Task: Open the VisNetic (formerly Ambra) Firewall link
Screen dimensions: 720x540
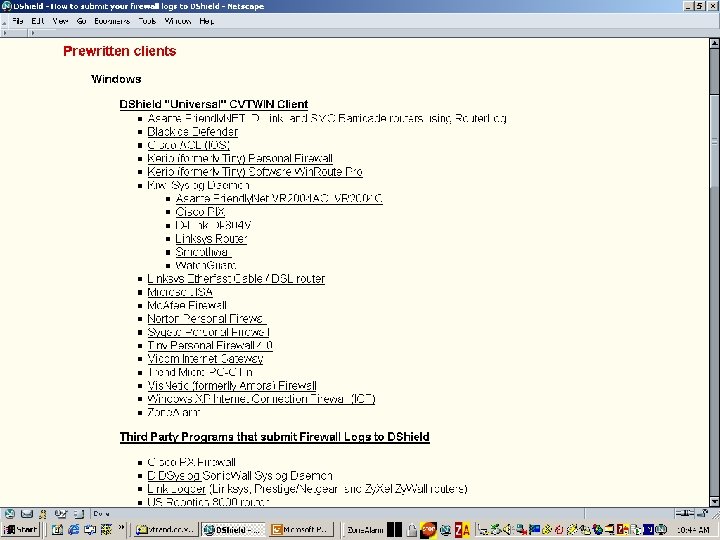Action: (x=232, y=386)
